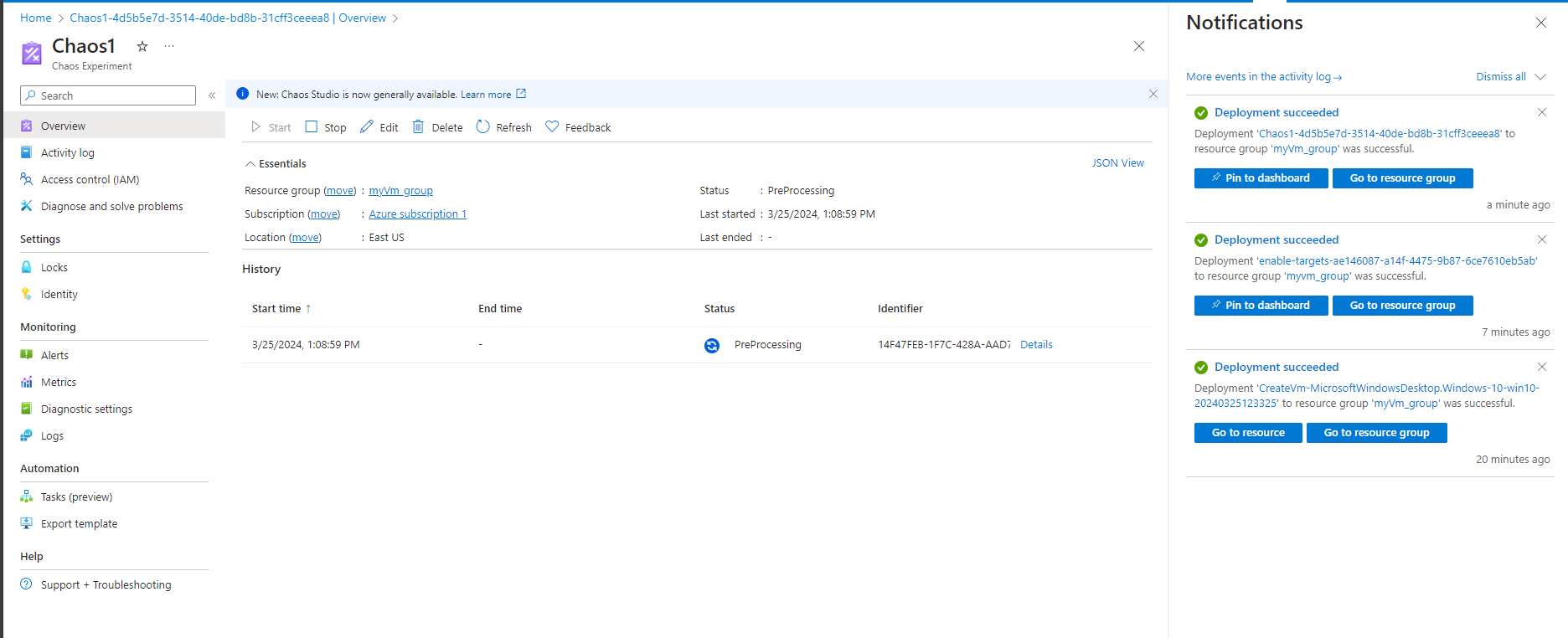Collapse the left sidebar menu
The height and width of the screenshot is (638, 1568).
click(212, 95)
